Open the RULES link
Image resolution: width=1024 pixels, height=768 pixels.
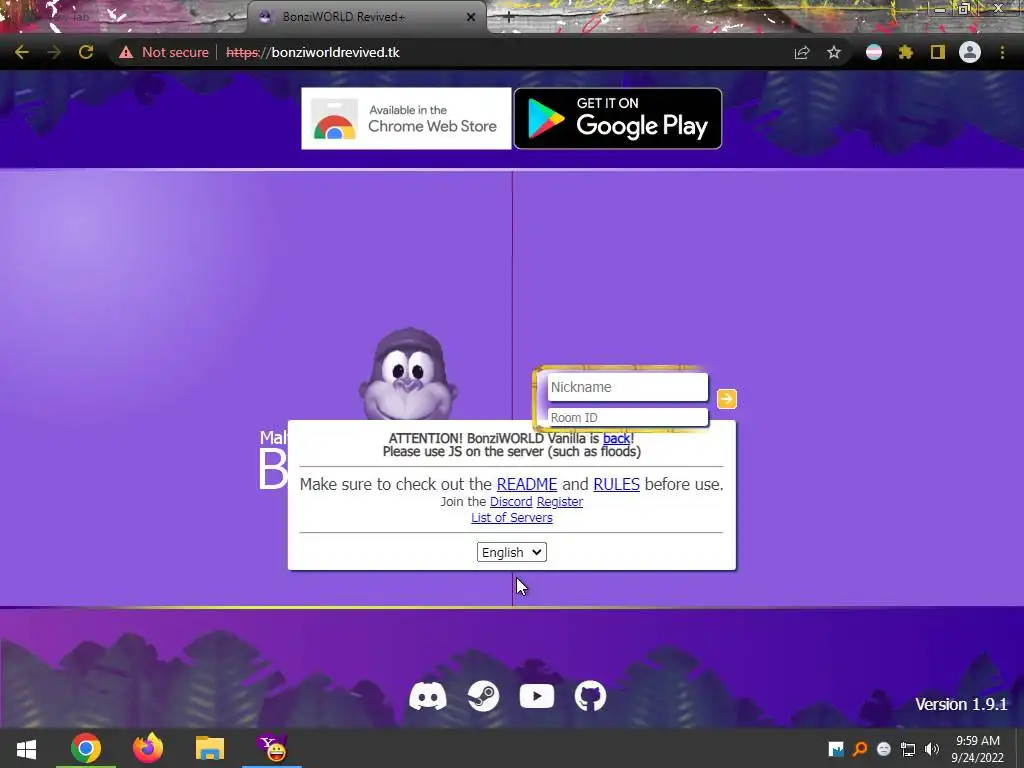point(616,484)
